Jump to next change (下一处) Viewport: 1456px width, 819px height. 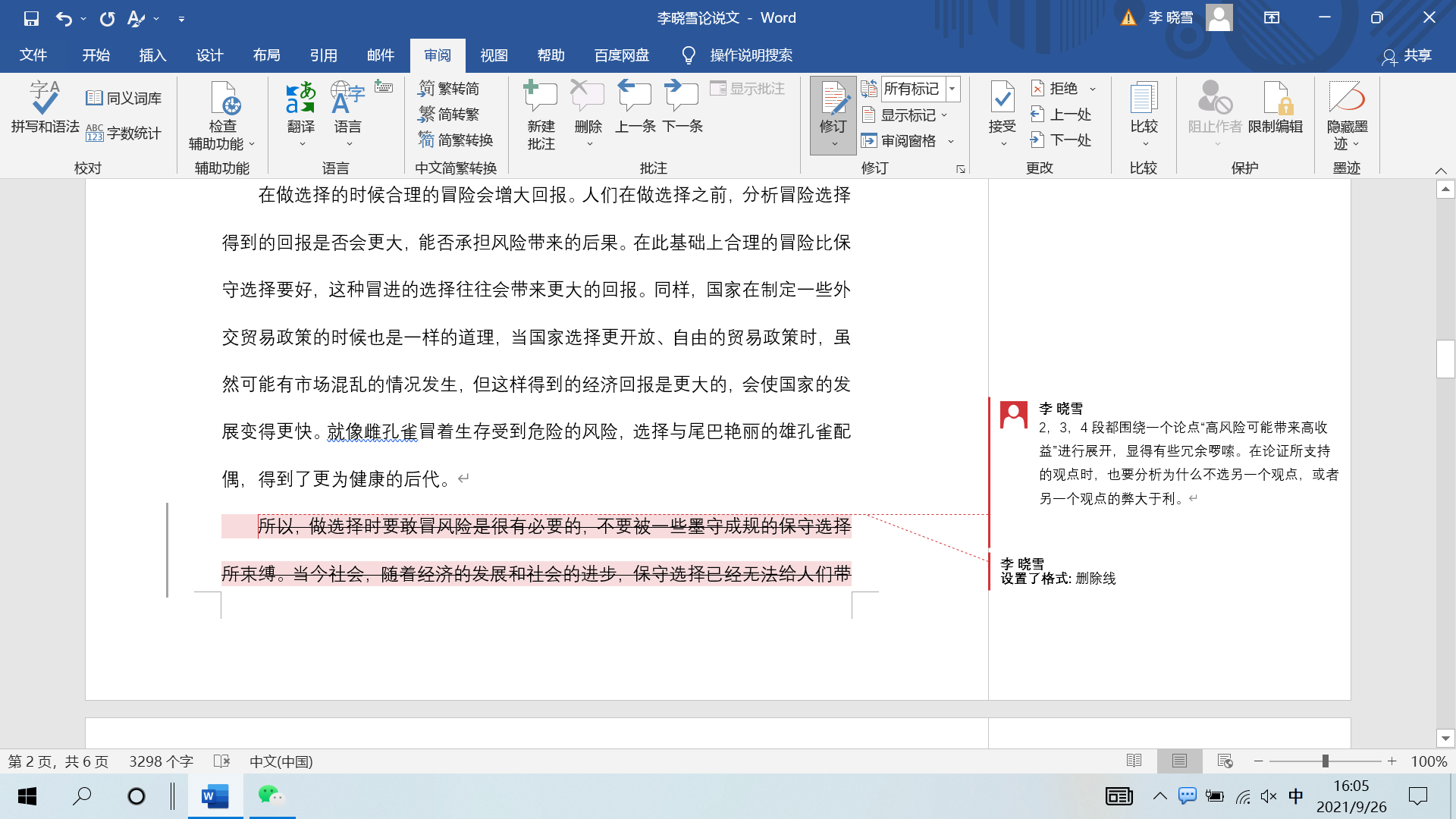coord(1061,140)
